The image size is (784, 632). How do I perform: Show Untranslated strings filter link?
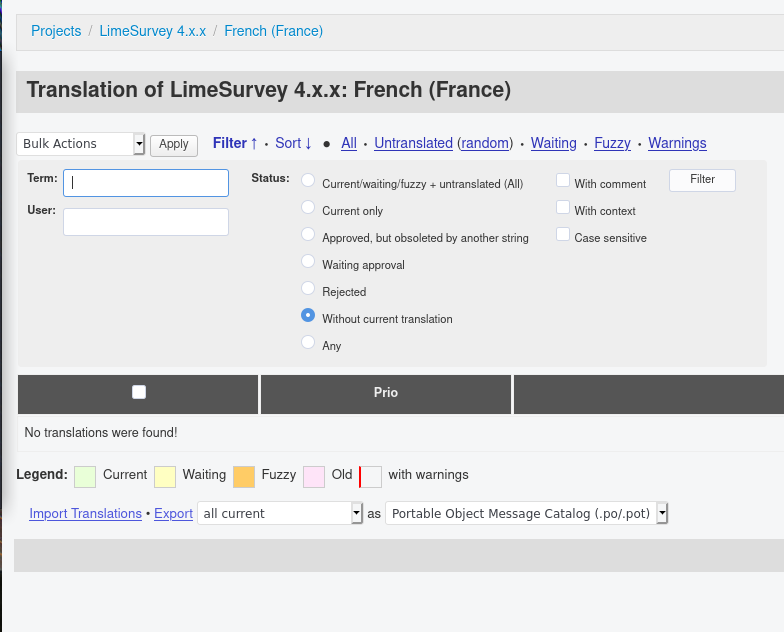413,143
